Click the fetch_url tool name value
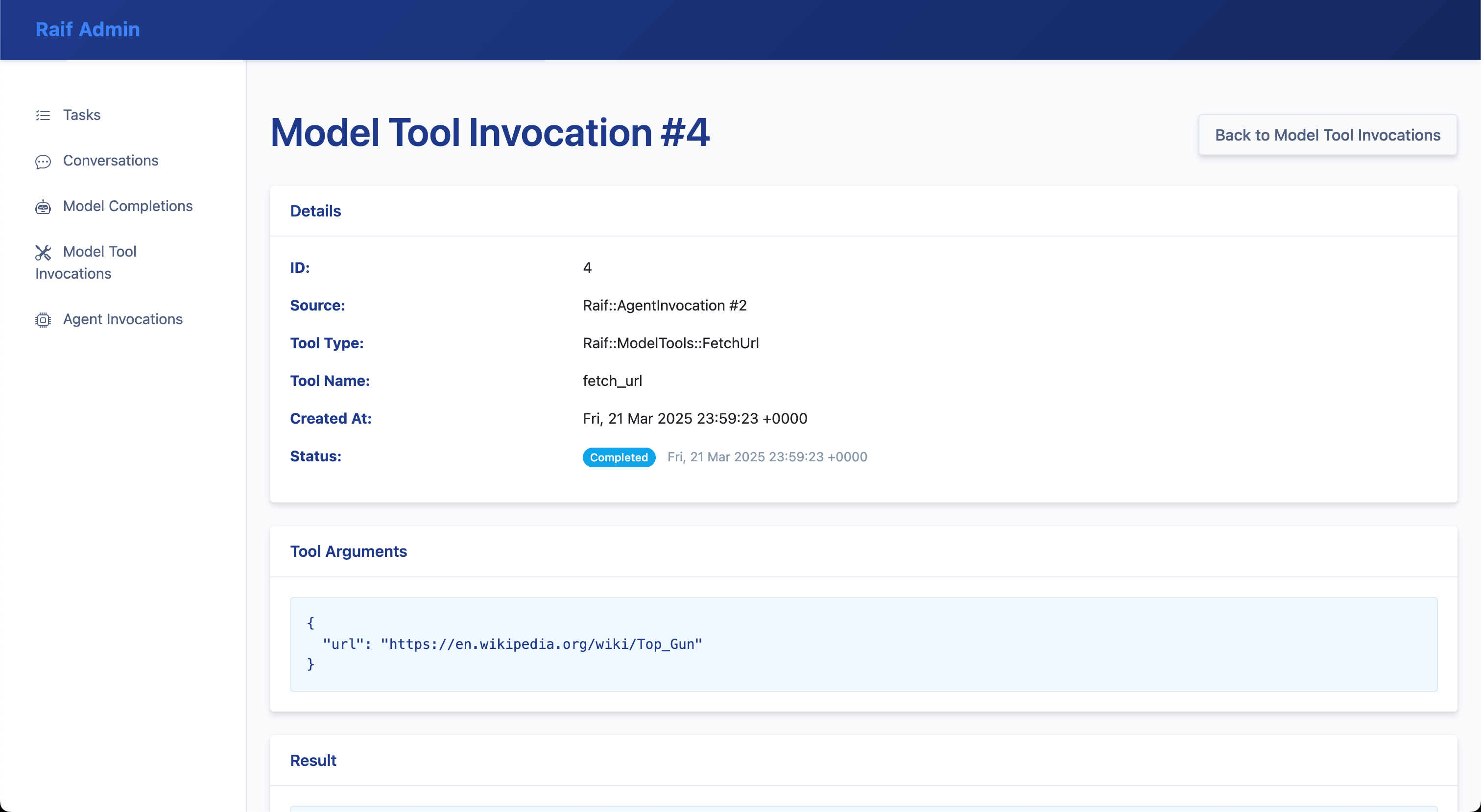Image resolution: width=1481 pixels, height=812 pixels. (612, 382)
